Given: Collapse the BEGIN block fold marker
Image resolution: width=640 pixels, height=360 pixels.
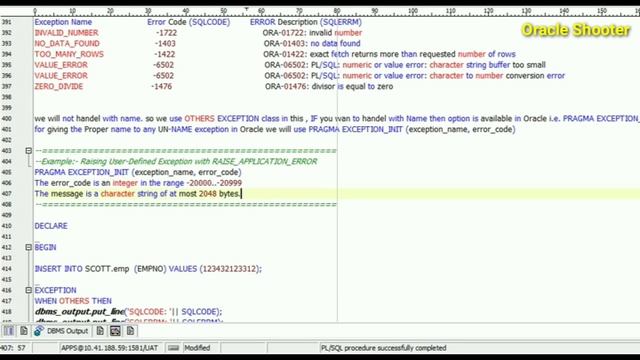Looking at the screenshot, I should click(29, 247).
